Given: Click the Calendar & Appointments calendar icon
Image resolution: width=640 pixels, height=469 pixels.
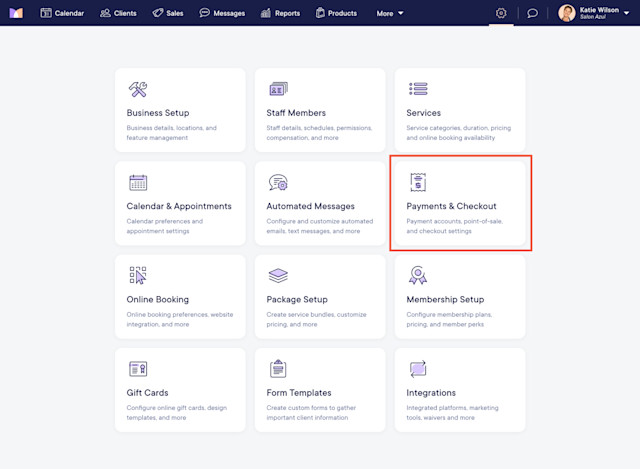Looking at the screenshot, I should [138, 182].
